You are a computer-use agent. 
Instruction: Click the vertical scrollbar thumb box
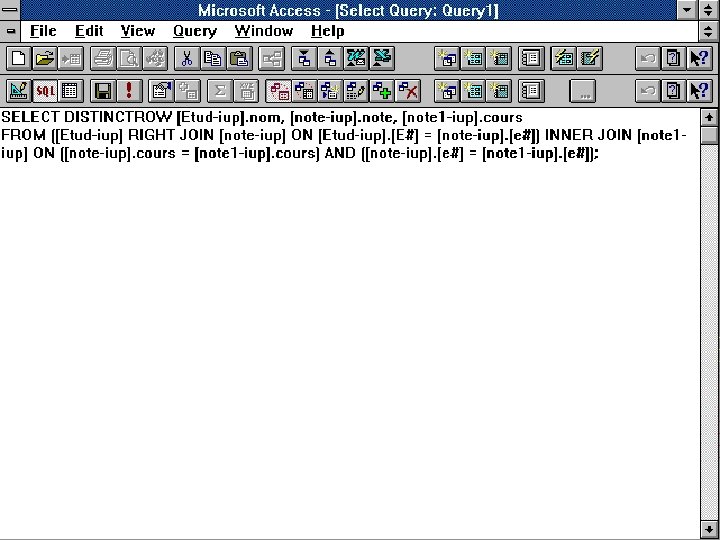[709, 135]
